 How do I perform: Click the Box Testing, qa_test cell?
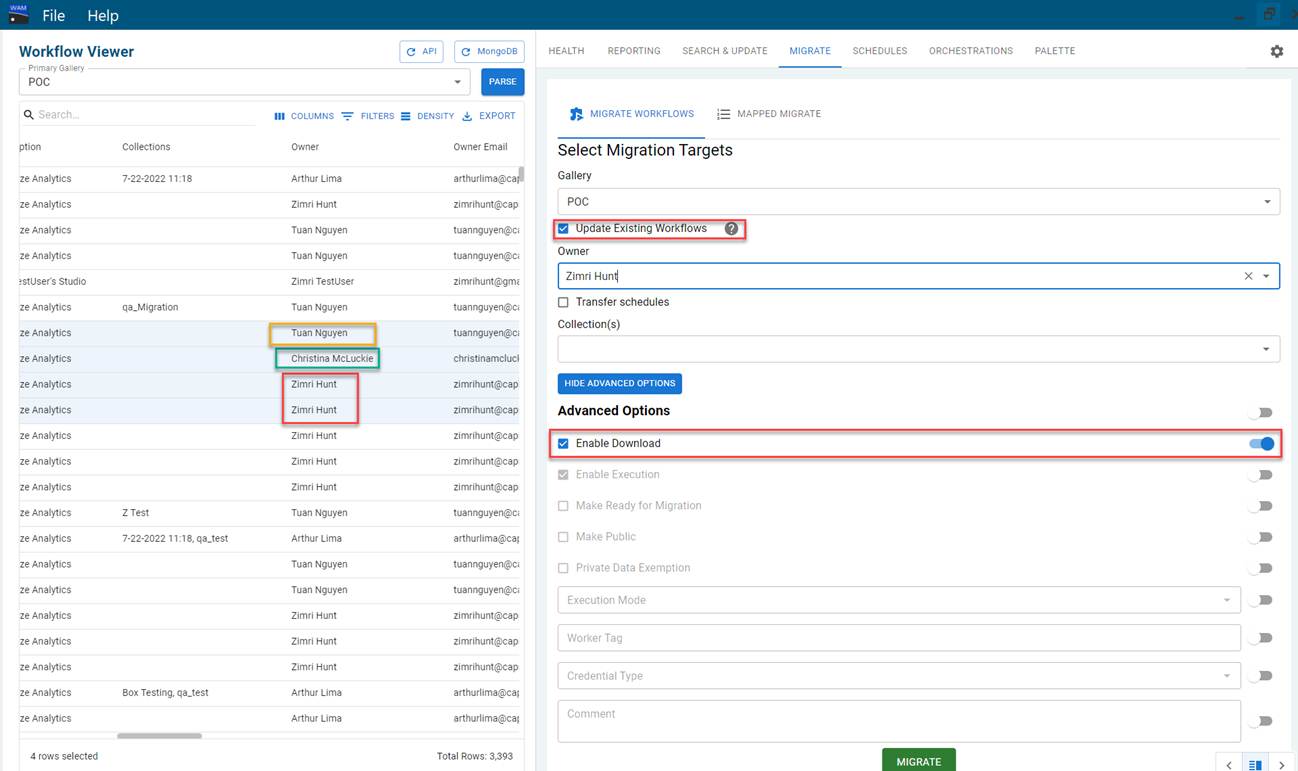pyautogui.click(x=165, y=693)
